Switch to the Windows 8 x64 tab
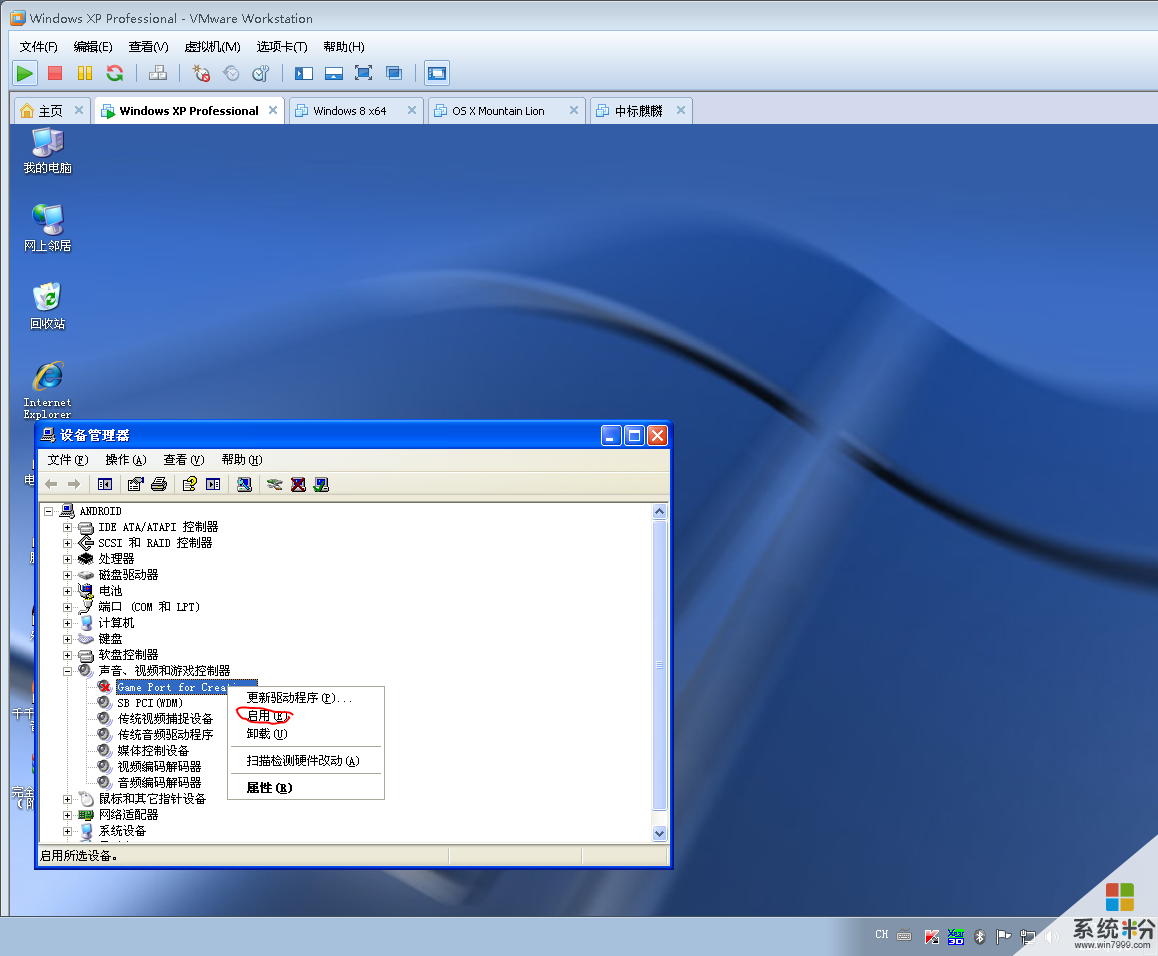 349,111
